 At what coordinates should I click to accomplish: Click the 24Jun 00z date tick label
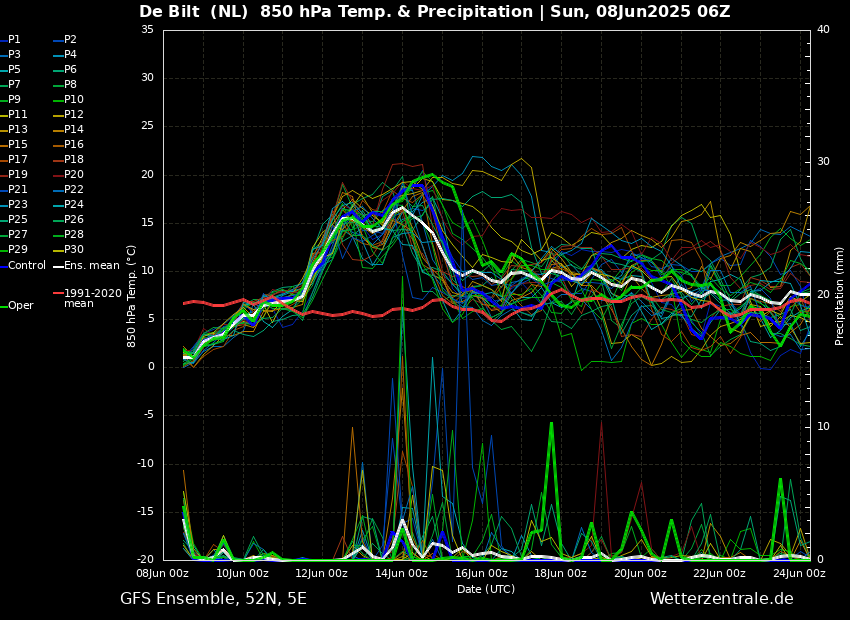tap(799, 574)
